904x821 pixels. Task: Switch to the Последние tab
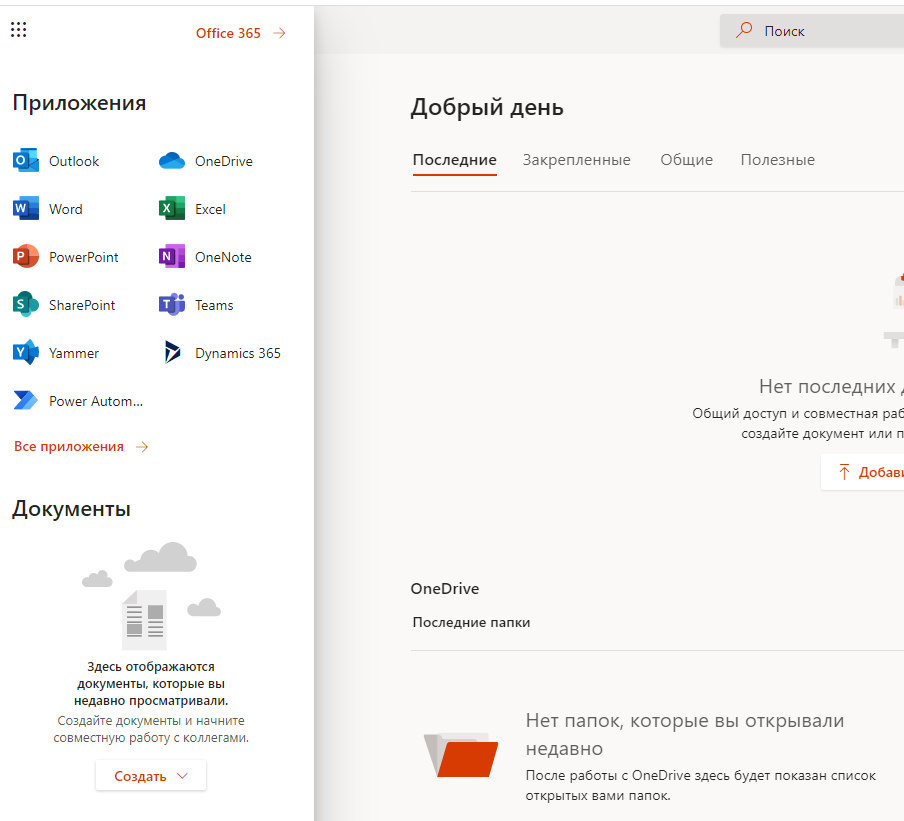click(454, 160)
